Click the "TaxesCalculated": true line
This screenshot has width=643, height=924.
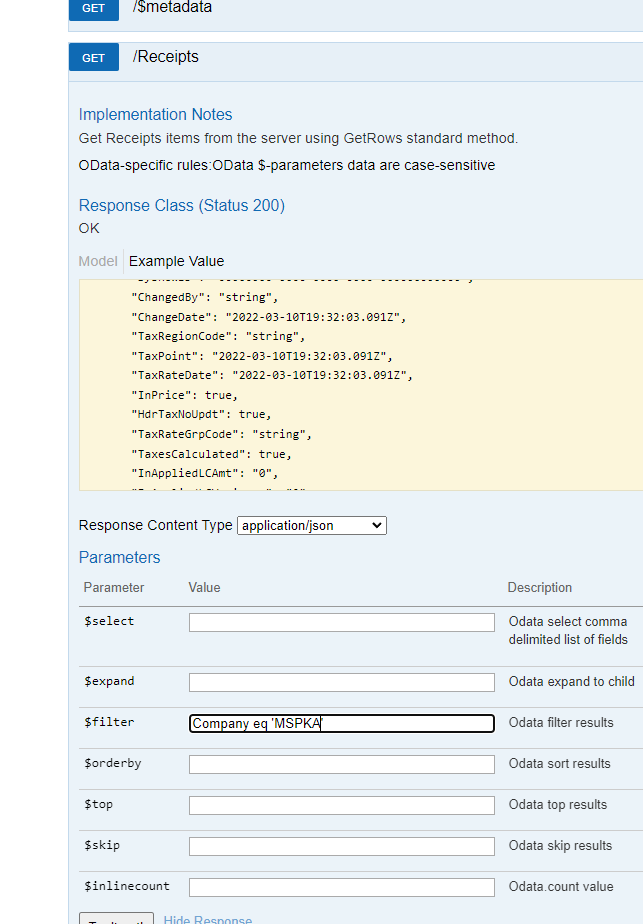tap(212, 454)
